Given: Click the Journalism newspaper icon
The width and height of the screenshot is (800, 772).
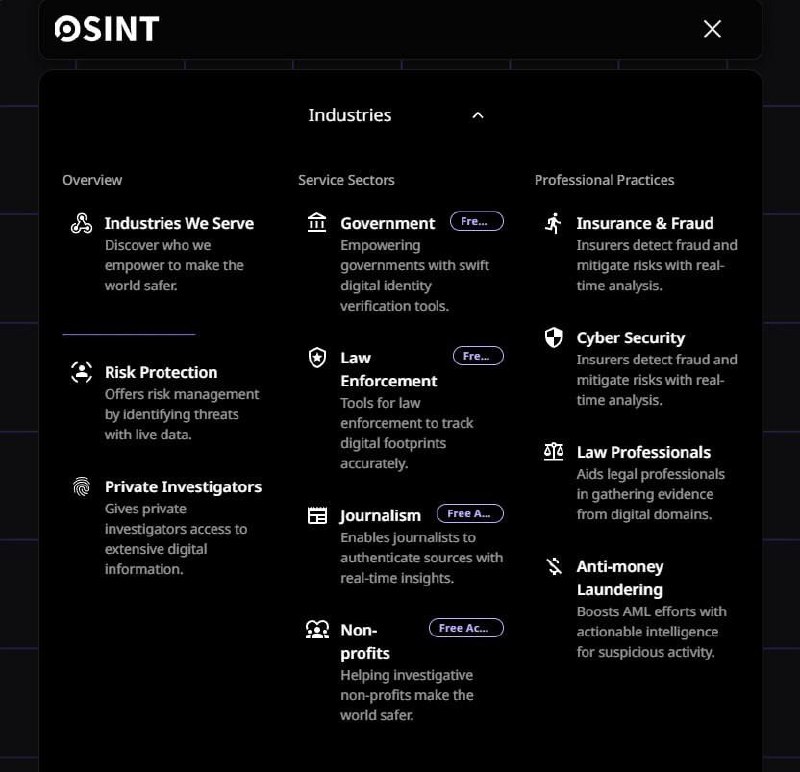Looking at the screenshot, I should click(x=317, y=516).
